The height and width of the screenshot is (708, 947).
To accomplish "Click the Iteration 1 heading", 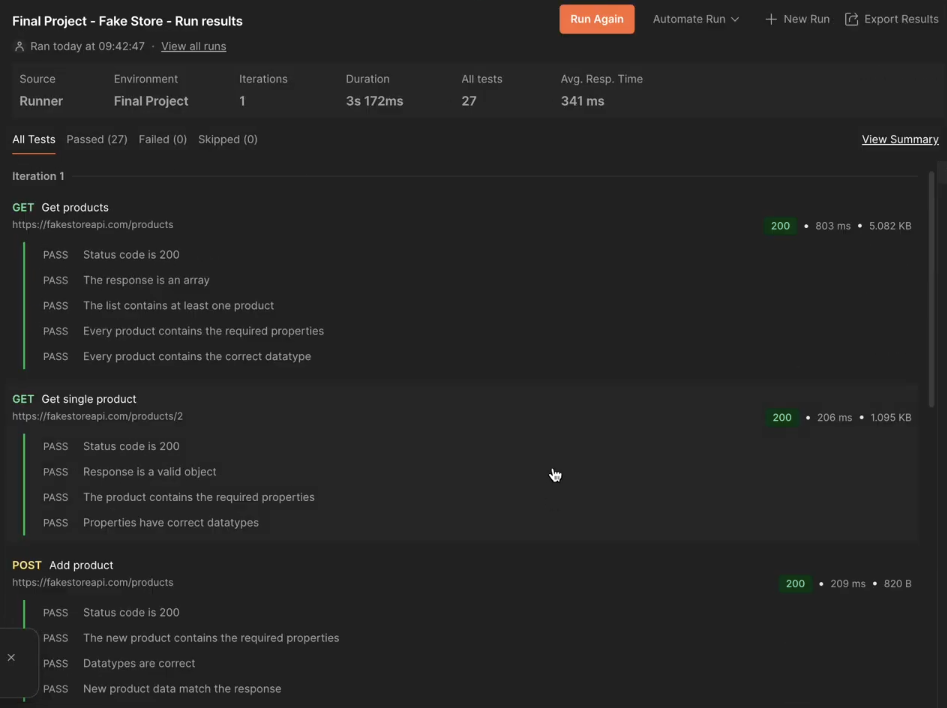I will [x=38, y=176].
